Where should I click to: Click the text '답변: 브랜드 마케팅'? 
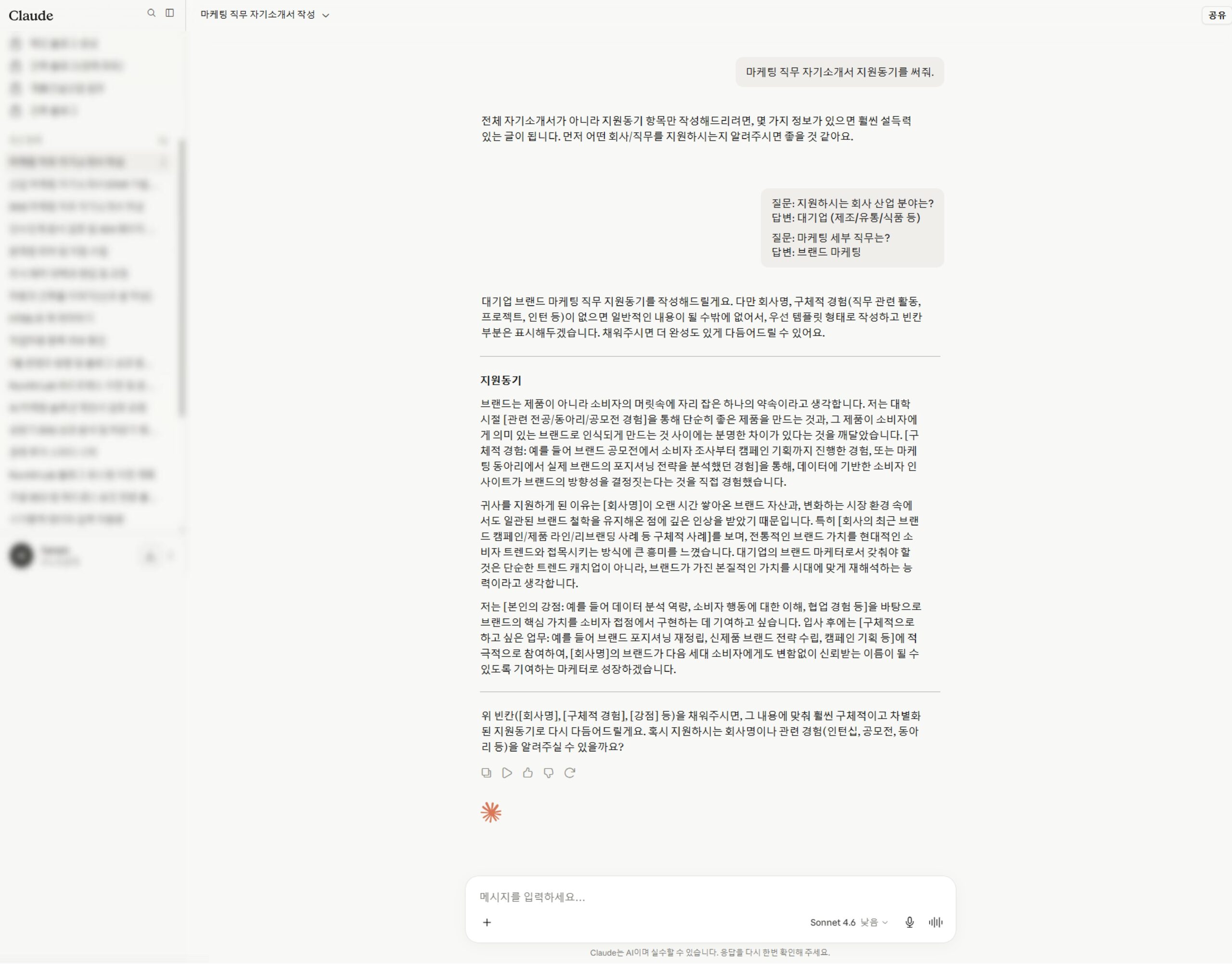tap(816, 252)
